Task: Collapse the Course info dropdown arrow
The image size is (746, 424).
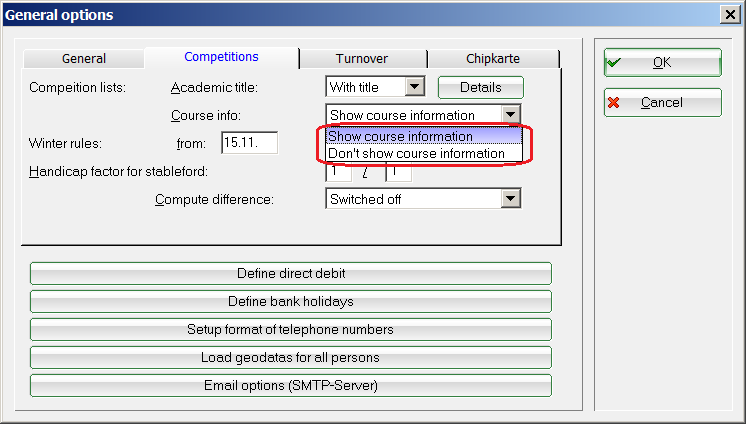Action: point(511,115)
